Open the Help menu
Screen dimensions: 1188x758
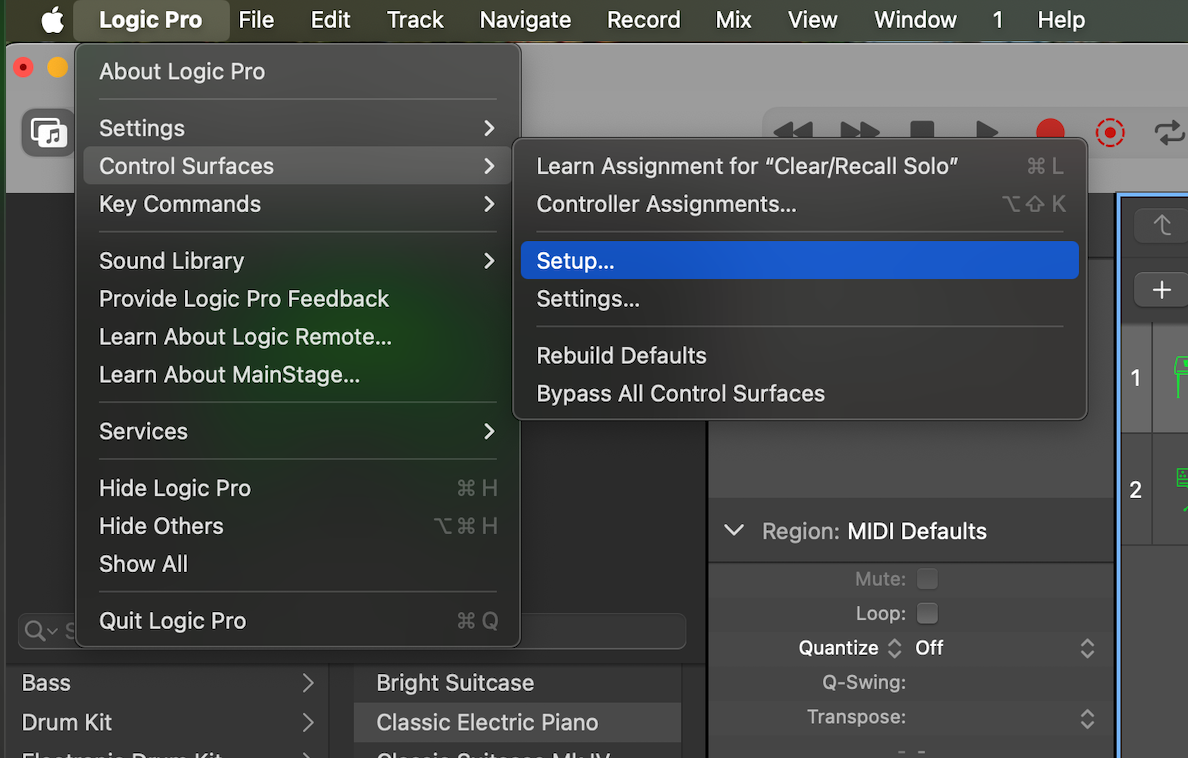point(1061,20)
